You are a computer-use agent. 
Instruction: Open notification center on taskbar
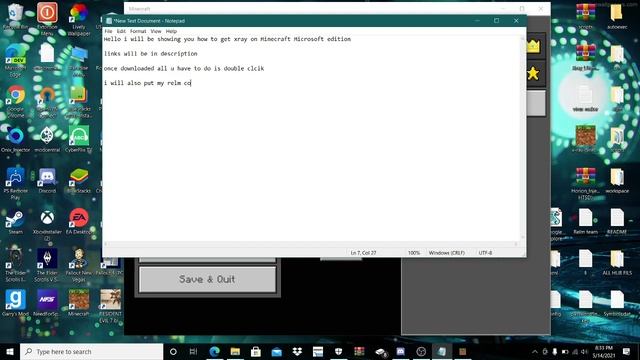tap(627, 351)
